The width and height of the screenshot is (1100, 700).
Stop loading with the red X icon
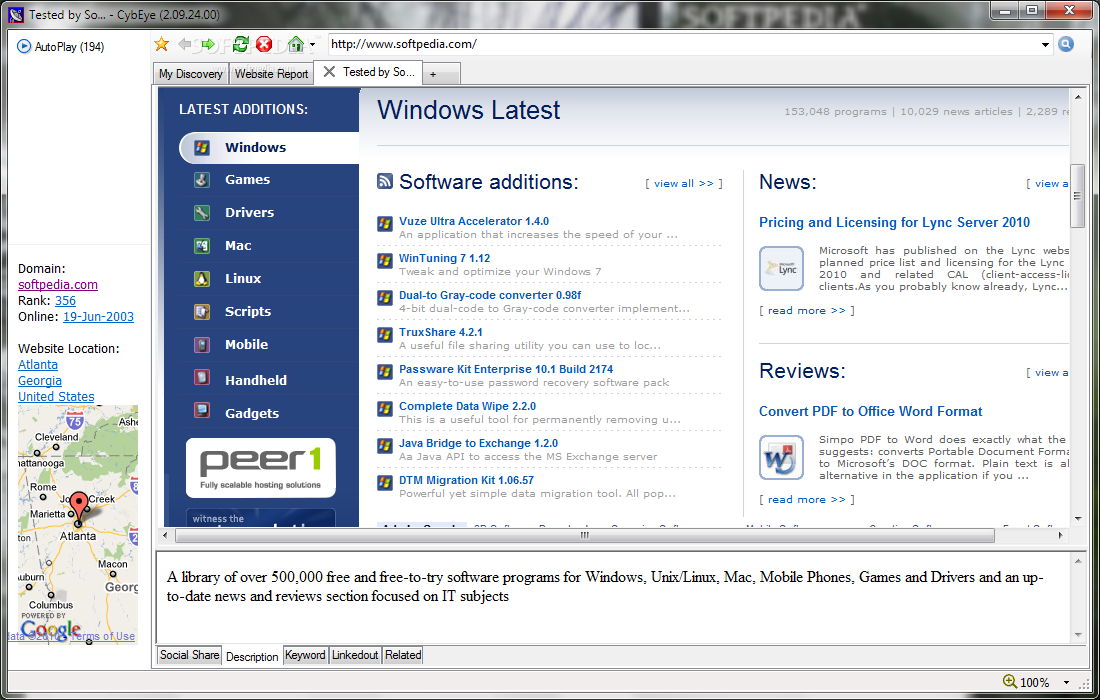pyautogui.click(x=264, y=44)
